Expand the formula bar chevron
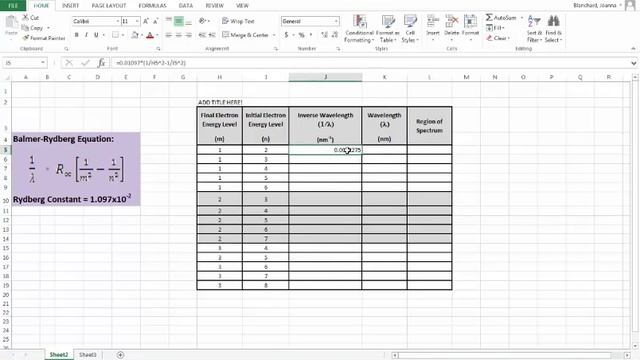The image size is (640, 360). point(633,63)
